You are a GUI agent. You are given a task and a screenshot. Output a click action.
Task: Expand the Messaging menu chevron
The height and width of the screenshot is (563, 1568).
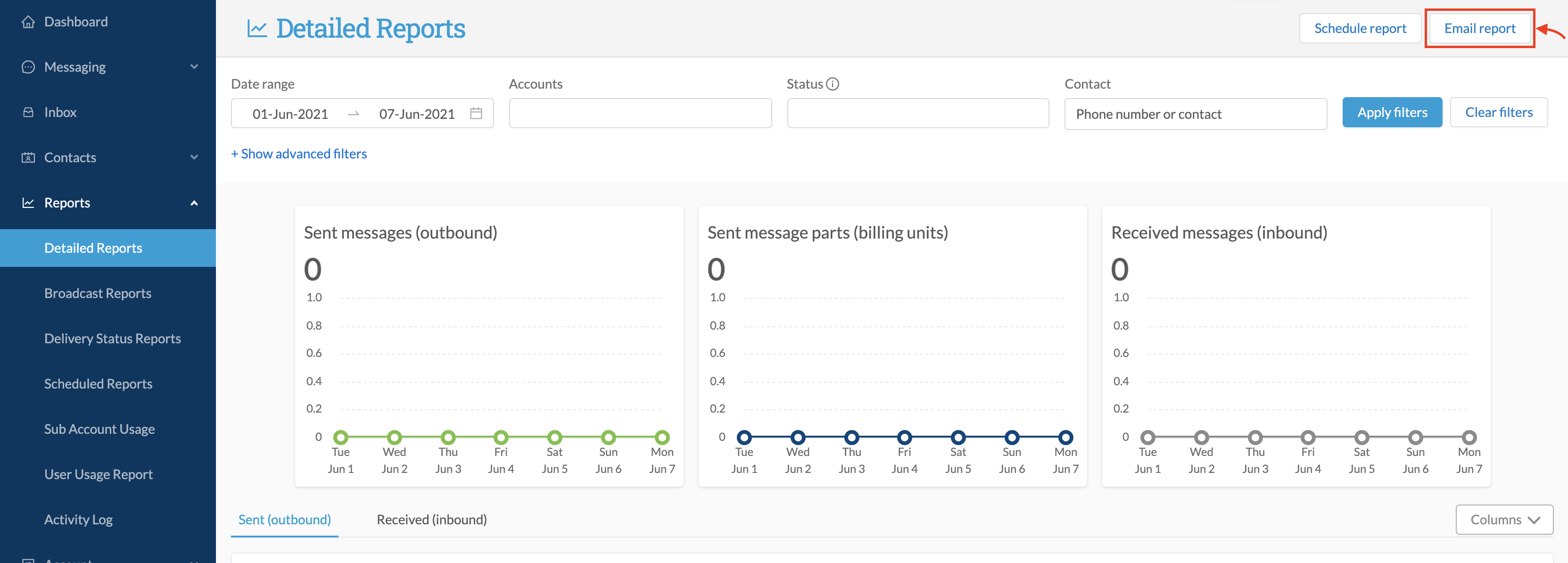194,67
